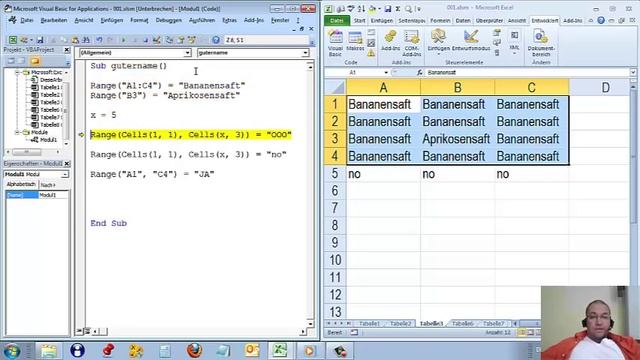Select DieseArbeitsmappe in project tree

click(x=51, y=80)
